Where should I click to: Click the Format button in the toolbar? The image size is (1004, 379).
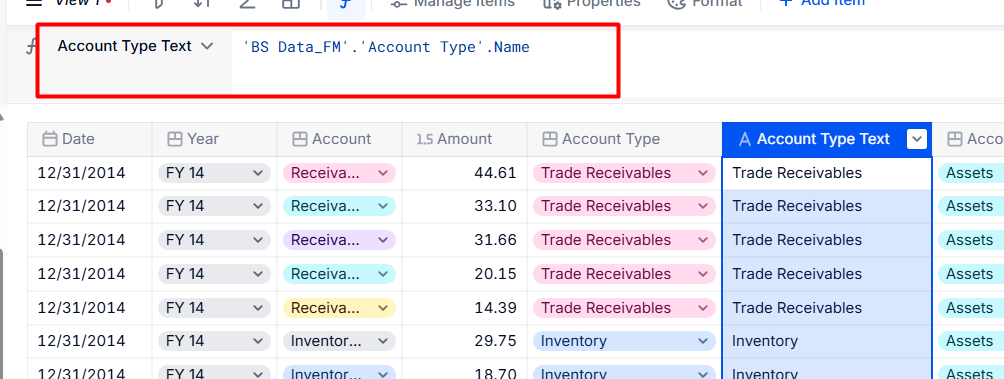(x=704, y=3)
